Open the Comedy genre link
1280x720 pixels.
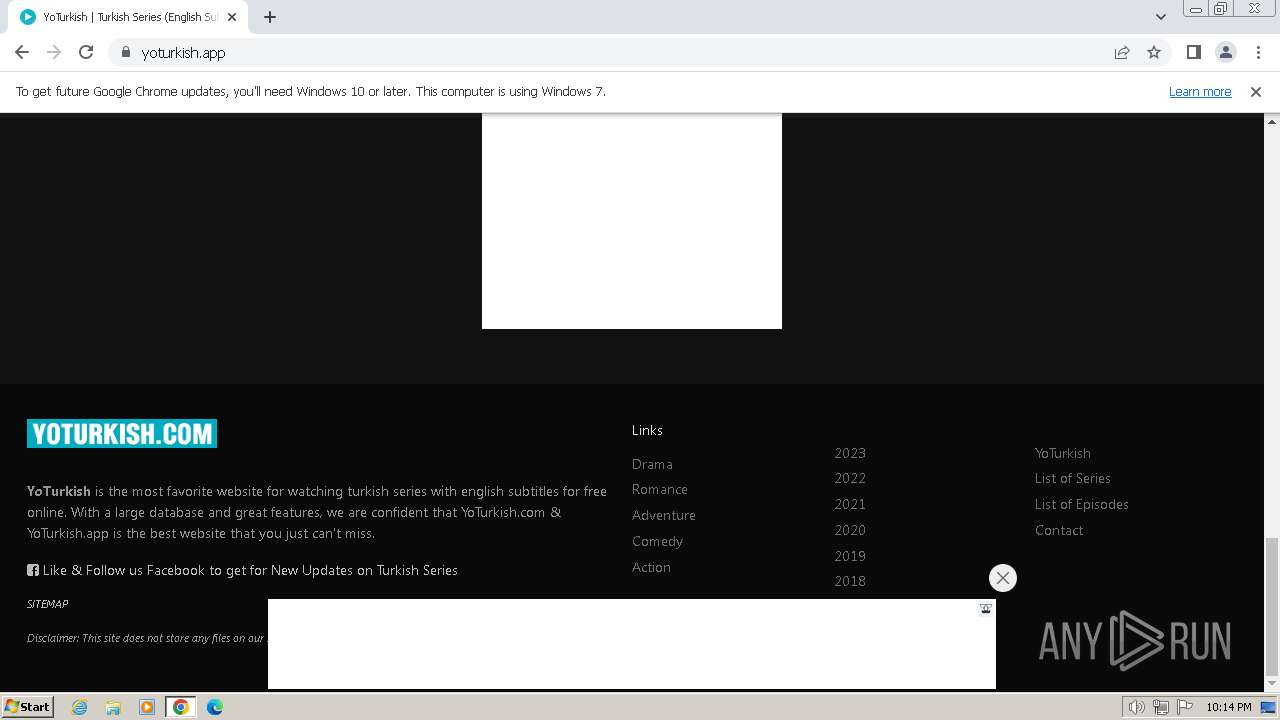click(x=657, y=541)
